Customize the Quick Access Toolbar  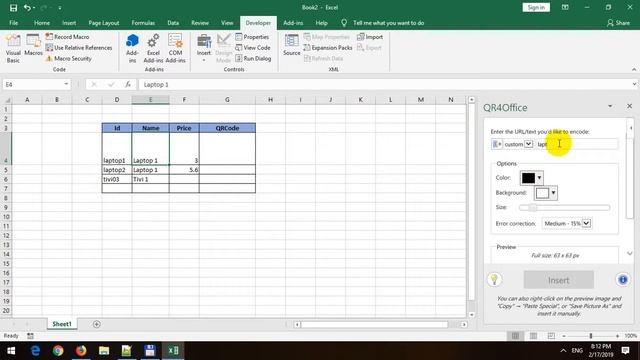(60, 7)
